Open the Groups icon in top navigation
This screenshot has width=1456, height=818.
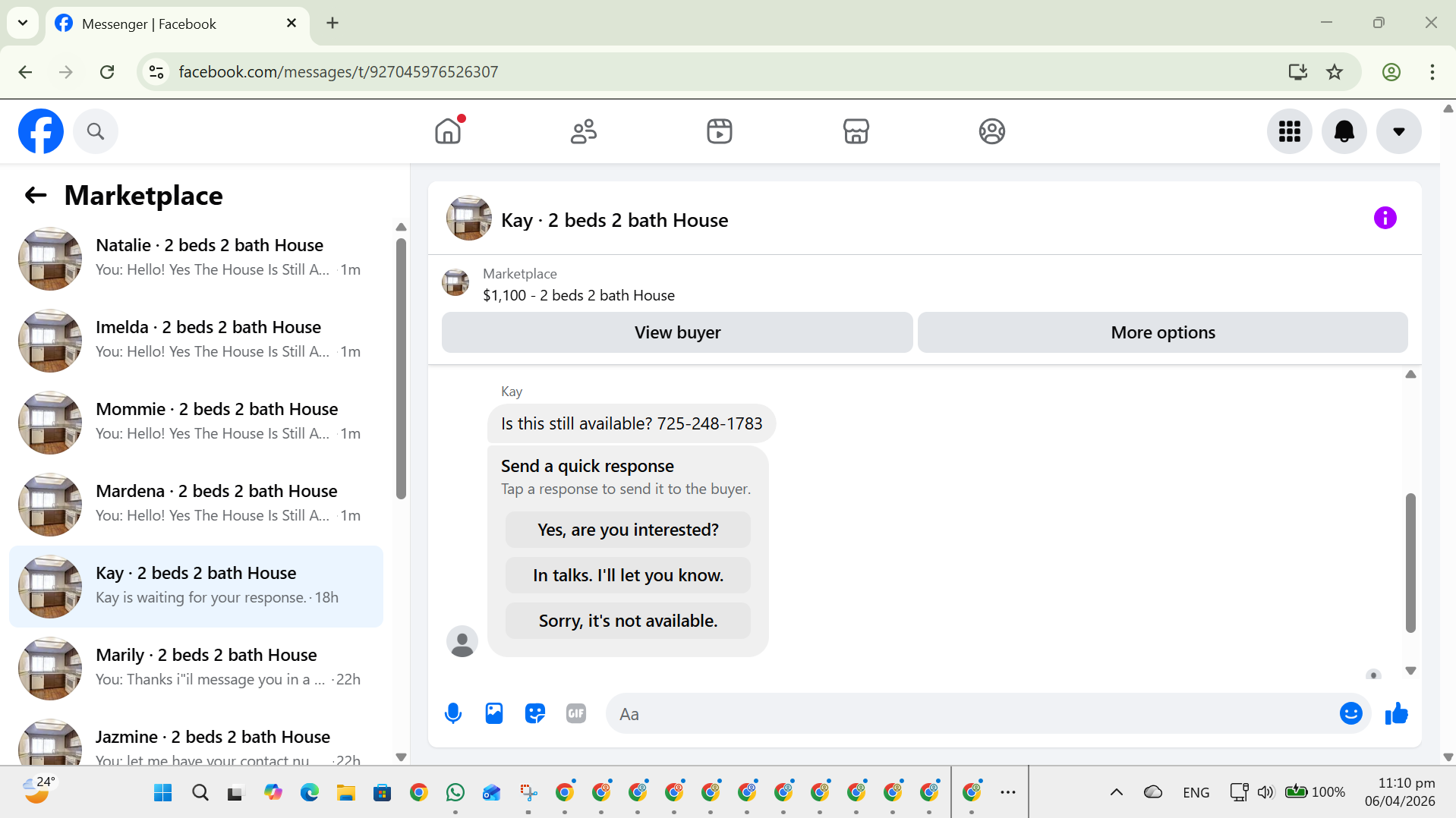point(991,131)
